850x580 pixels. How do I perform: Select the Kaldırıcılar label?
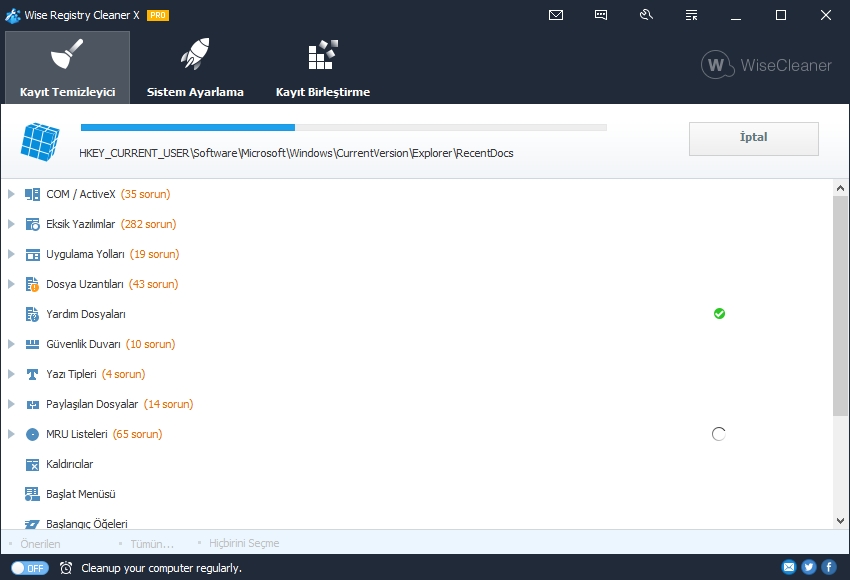(69, 464)
